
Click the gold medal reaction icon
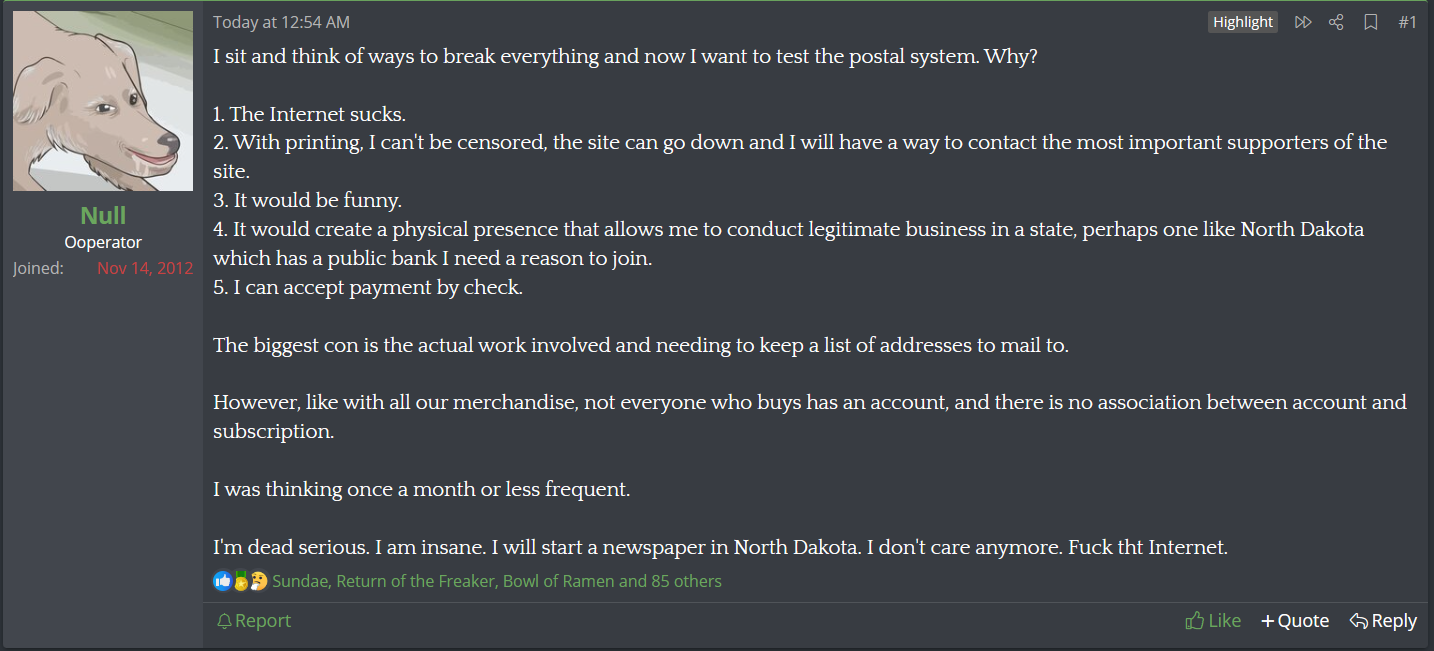240,581
